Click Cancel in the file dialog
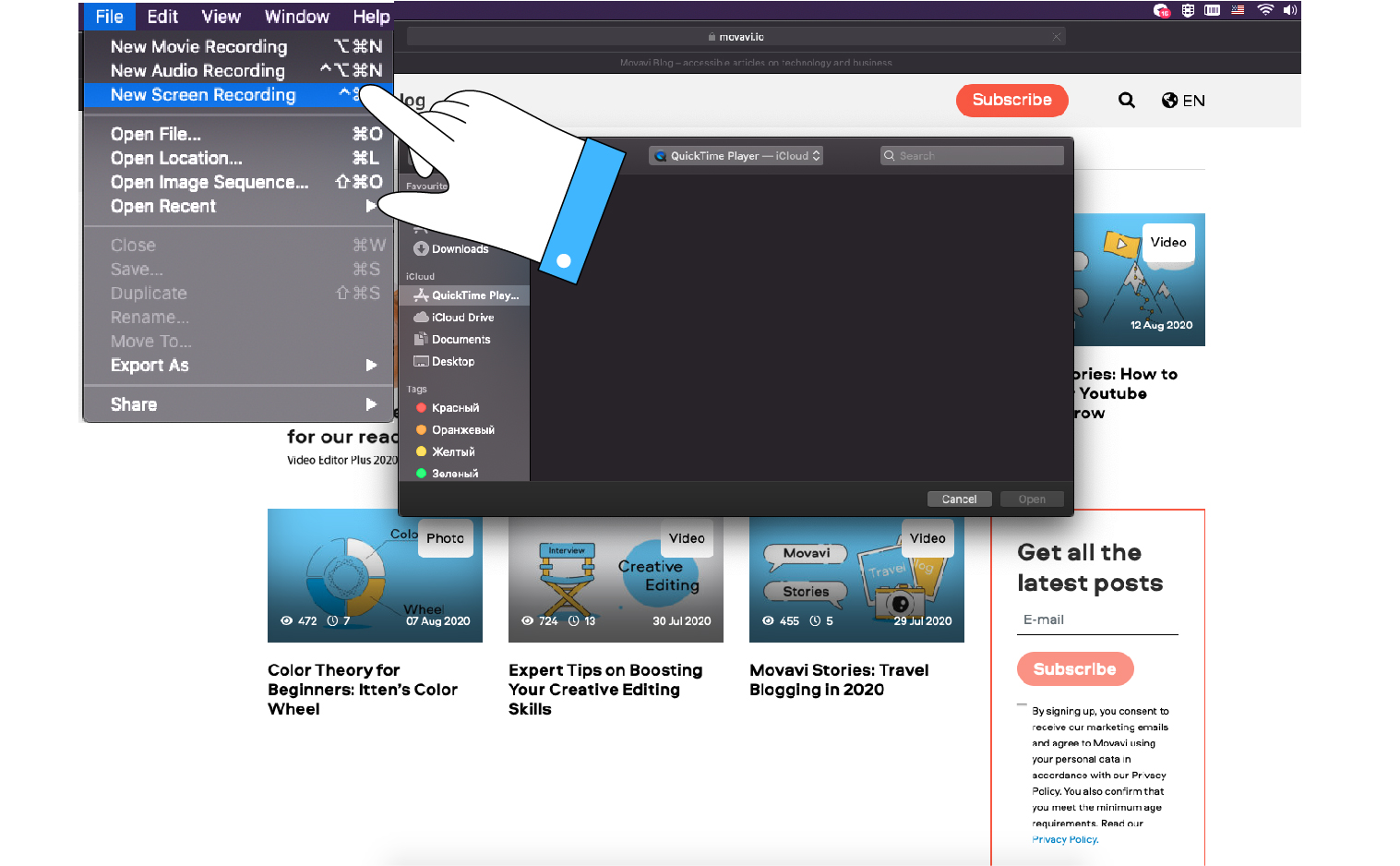 point(959,499)
